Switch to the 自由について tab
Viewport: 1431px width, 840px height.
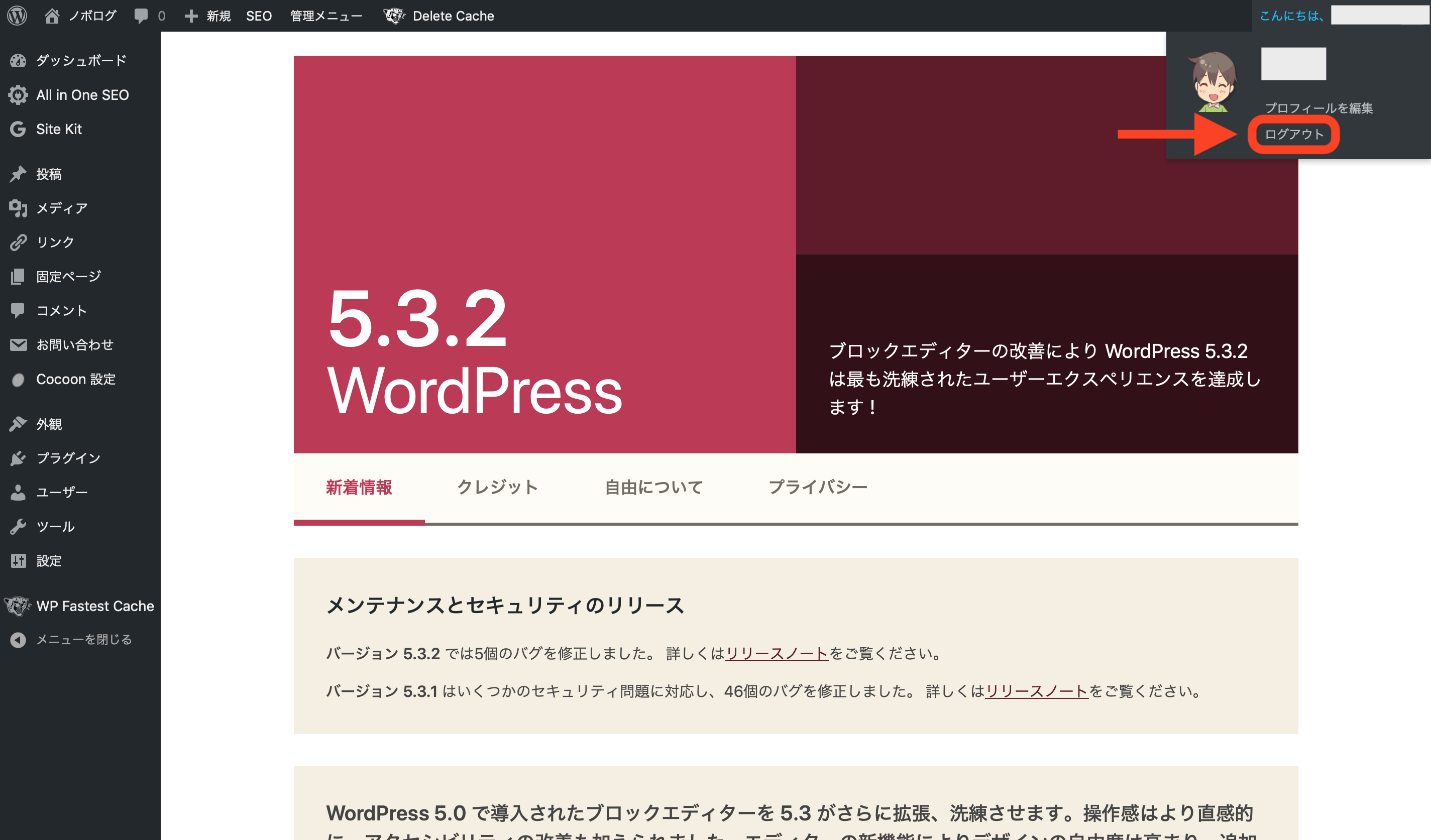(x=653, y=487)
